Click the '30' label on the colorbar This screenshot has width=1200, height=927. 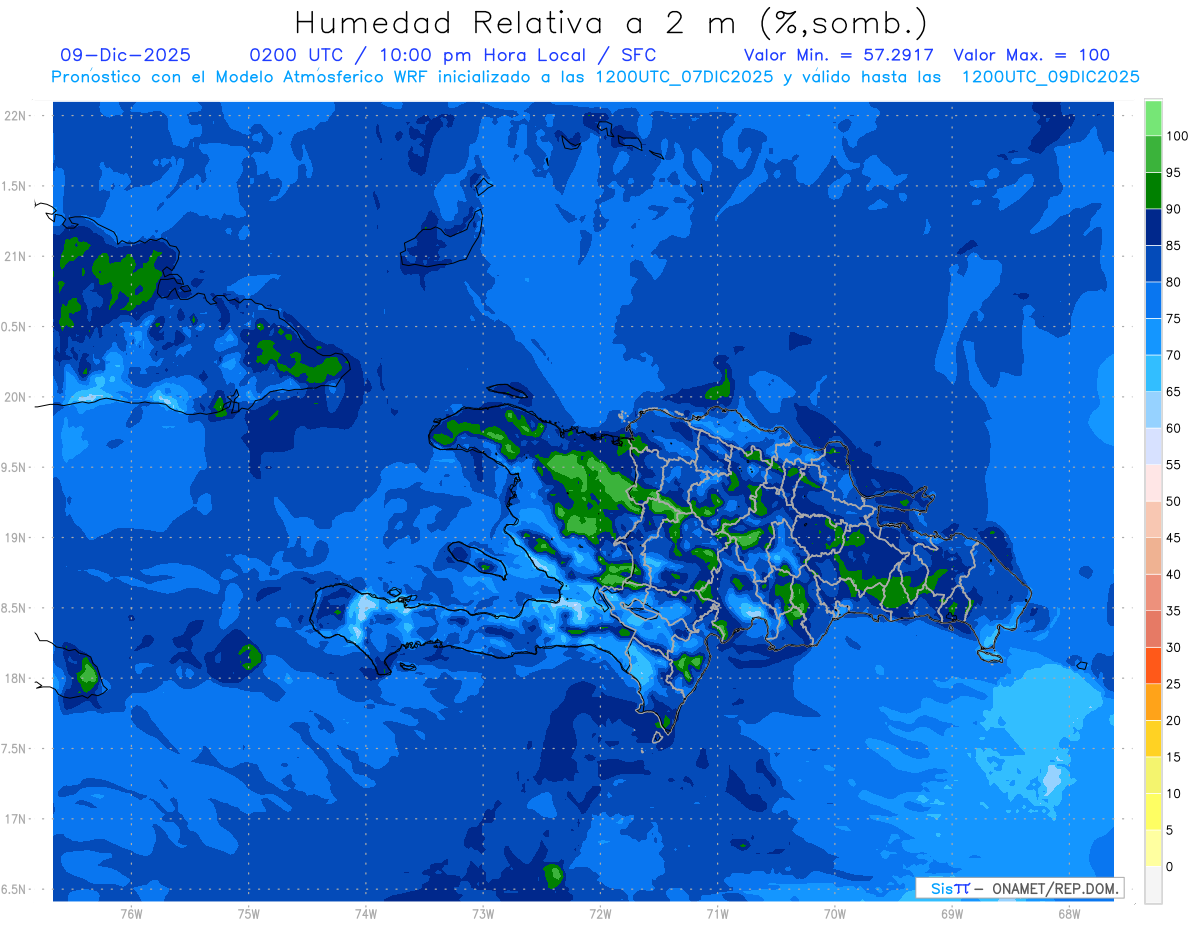pyautogui.click(x=1173, y=647)
